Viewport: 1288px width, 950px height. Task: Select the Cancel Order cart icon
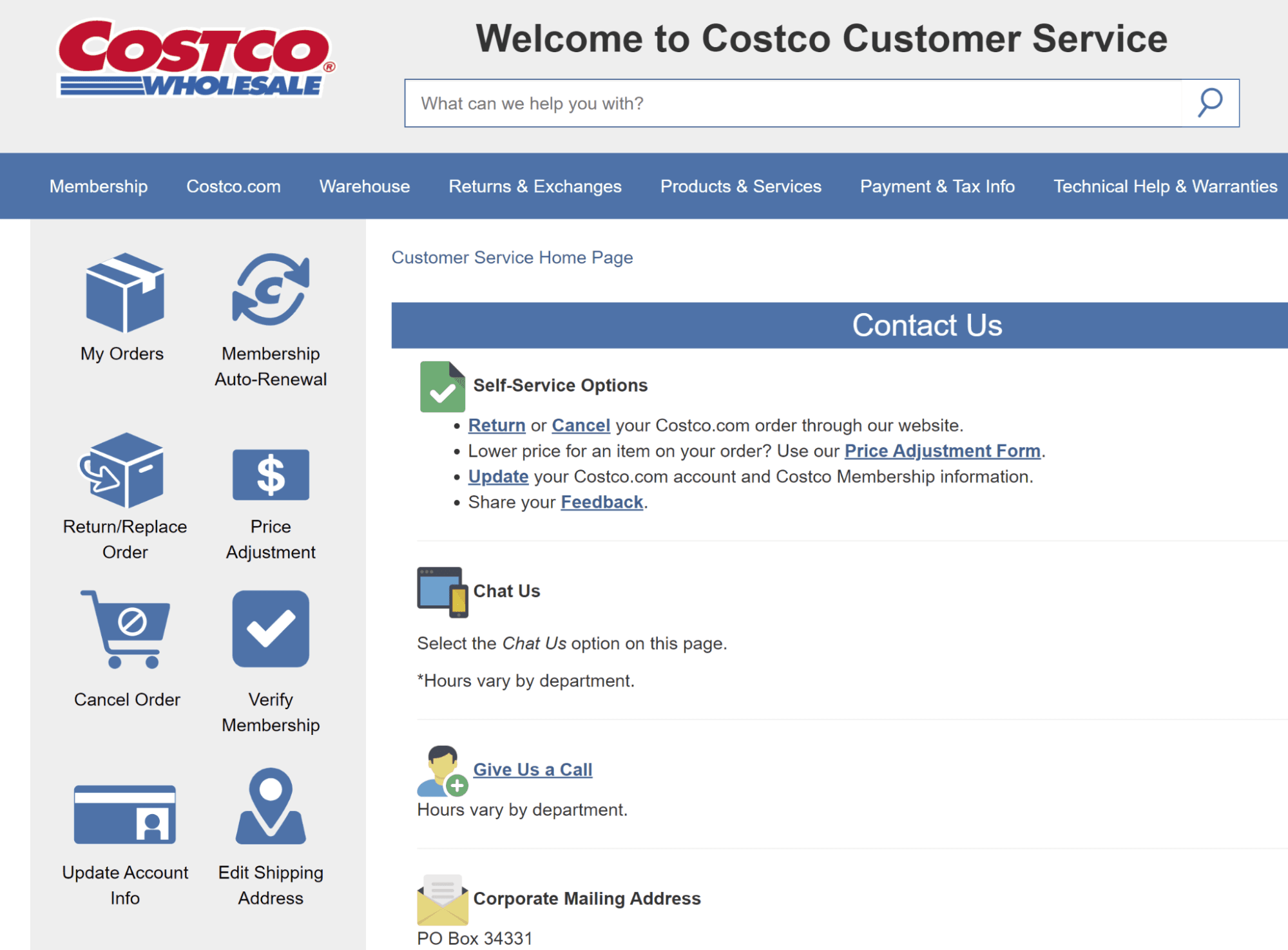(x=124, y=629)
